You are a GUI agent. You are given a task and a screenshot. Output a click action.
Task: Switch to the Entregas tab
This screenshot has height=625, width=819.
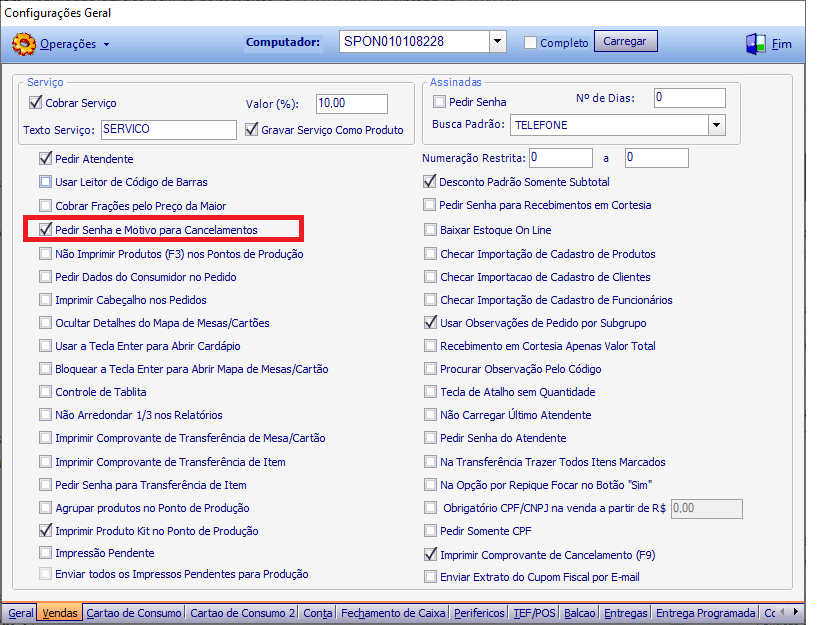626,613
